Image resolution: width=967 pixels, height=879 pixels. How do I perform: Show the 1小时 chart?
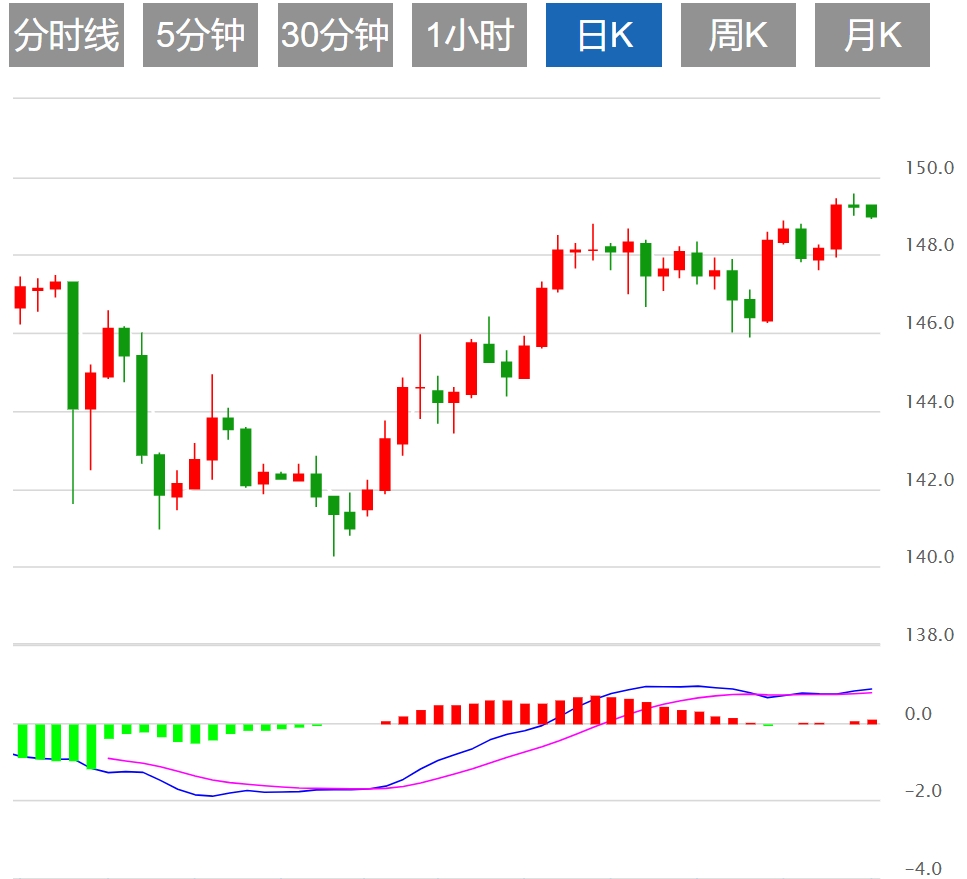coord(469,35)
